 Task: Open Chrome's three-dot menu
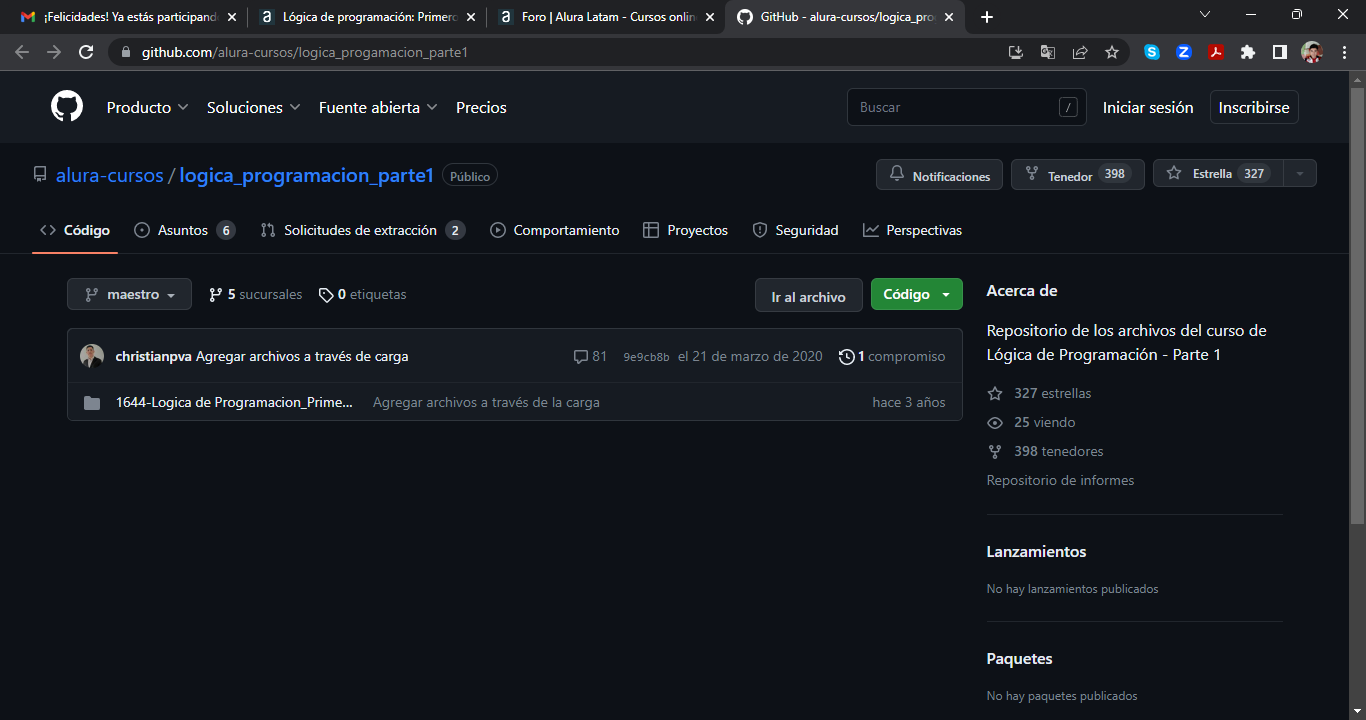(1344, 52)
